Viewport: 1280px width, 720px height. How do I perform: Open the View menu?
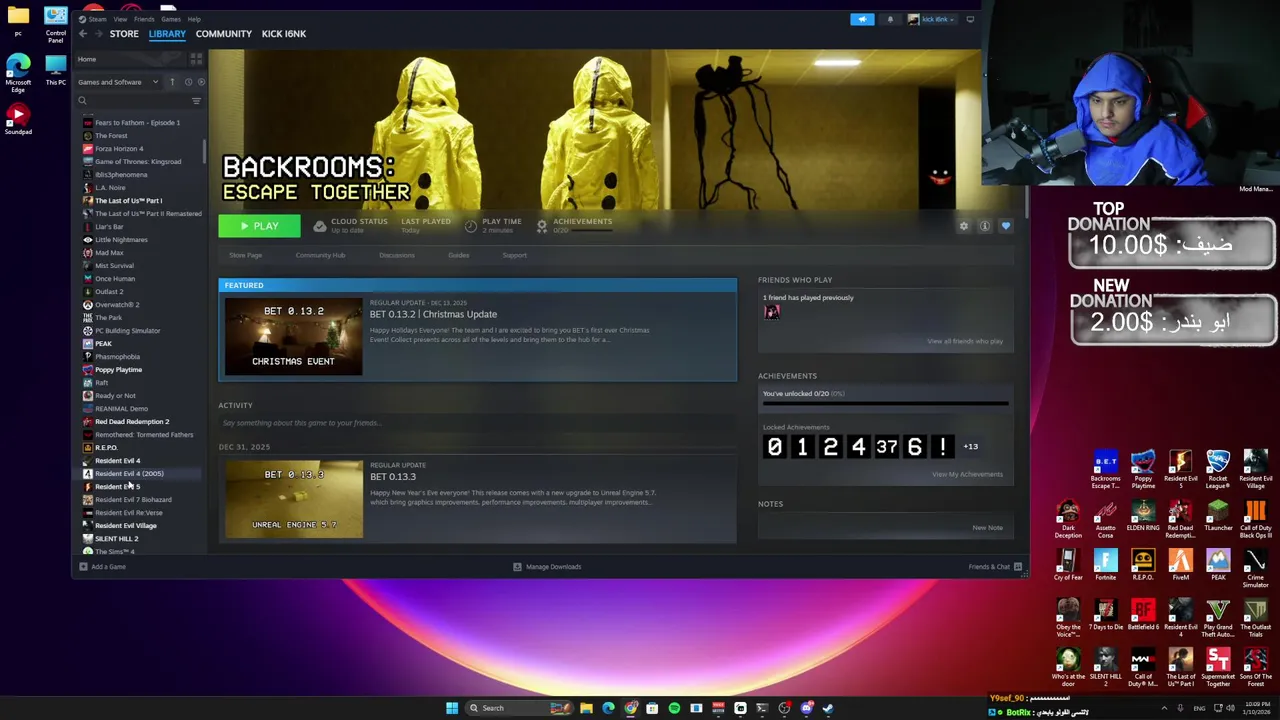(x=120, y=19)
